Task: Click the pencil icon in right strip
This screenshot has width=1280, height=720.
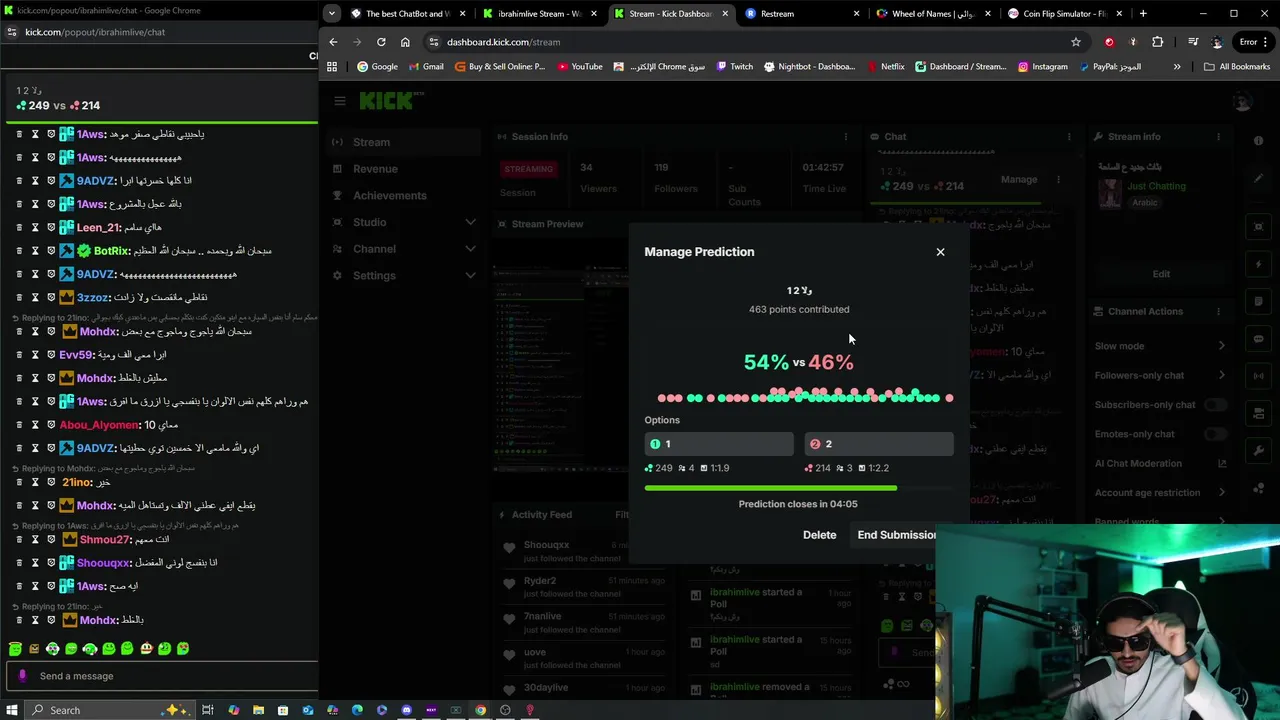Action: 1259,178
